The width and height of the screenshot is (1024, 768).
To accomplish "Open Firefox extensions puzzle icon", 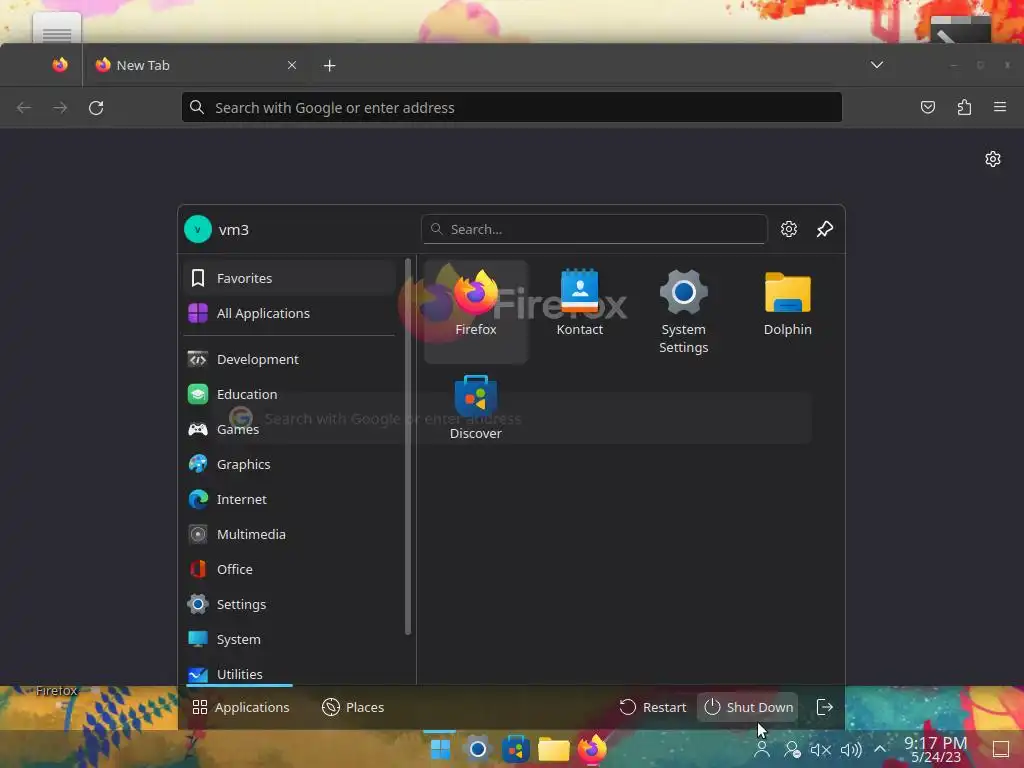I will (x=964, y=107).
